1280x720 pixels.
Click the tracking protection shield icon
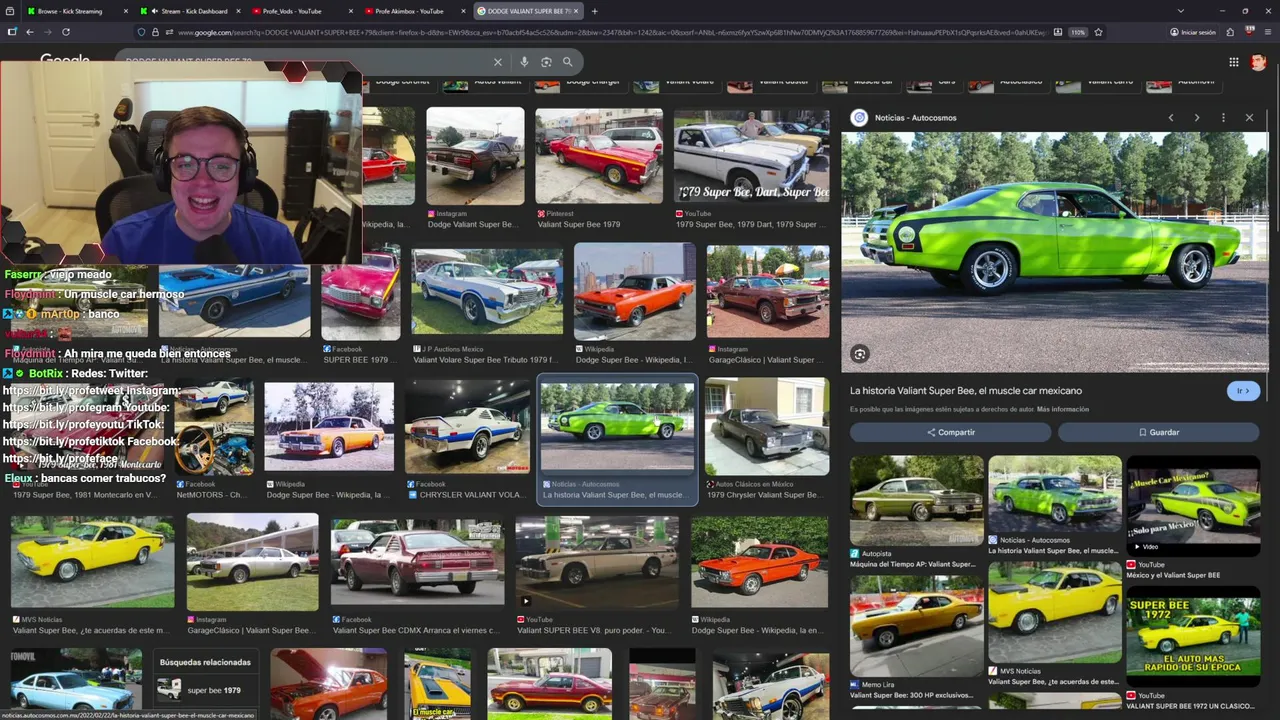141,32
